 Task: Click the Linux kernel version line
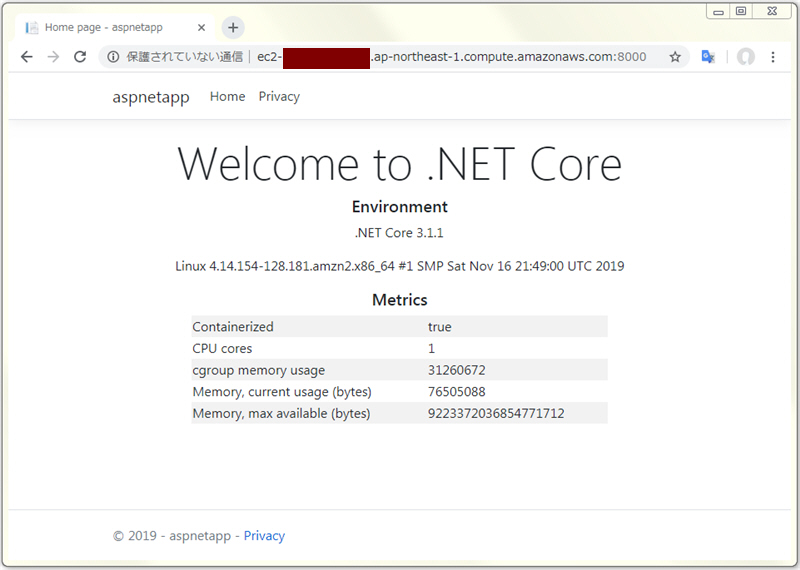click(x=399, y=266)
